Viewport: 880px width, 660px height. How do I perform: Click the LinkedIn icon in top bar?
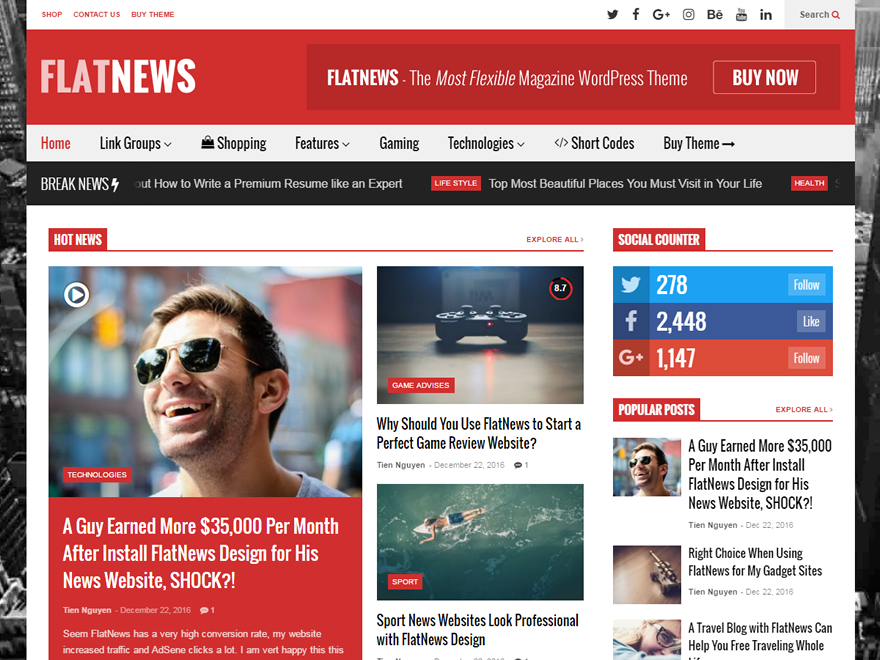pos(766,14)
